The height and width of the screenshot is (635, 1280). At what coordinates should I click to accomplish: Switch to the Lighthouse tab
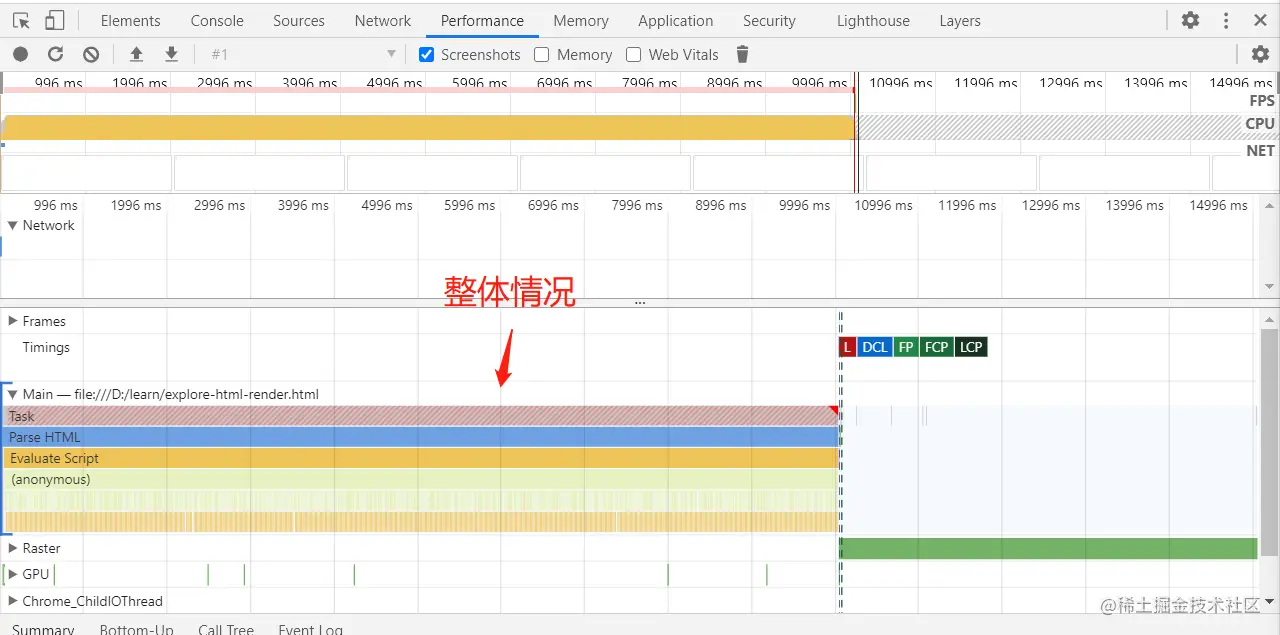coord(873,20)
